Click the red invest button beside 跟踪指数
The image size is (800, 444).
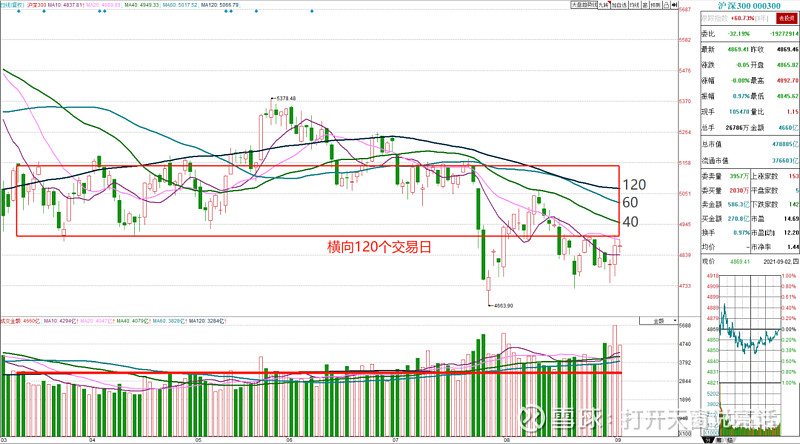coord(786,18)
